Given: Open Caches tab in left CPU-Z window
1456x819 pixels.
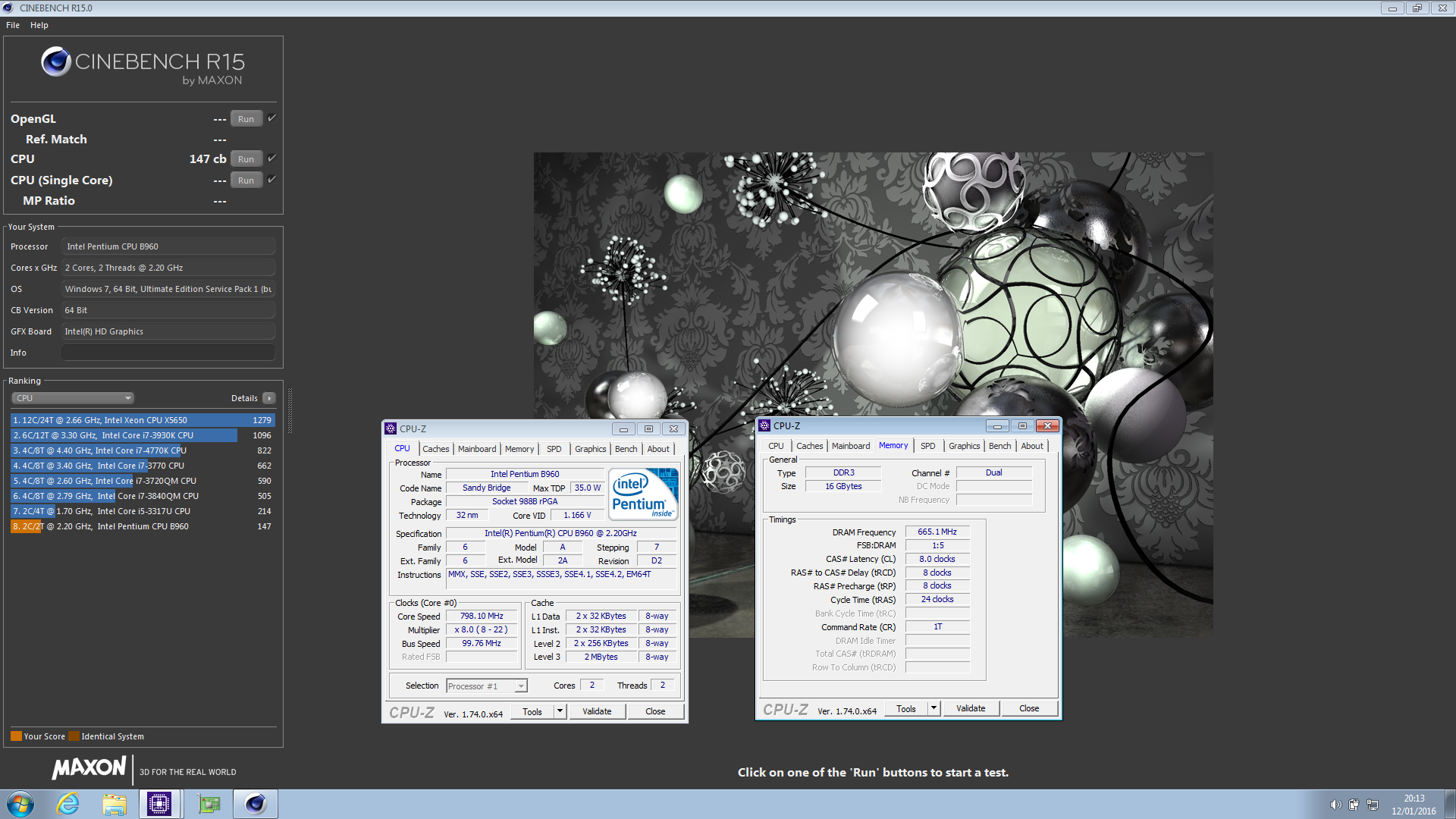Looking at the screenshot, I should coord(436,449).
